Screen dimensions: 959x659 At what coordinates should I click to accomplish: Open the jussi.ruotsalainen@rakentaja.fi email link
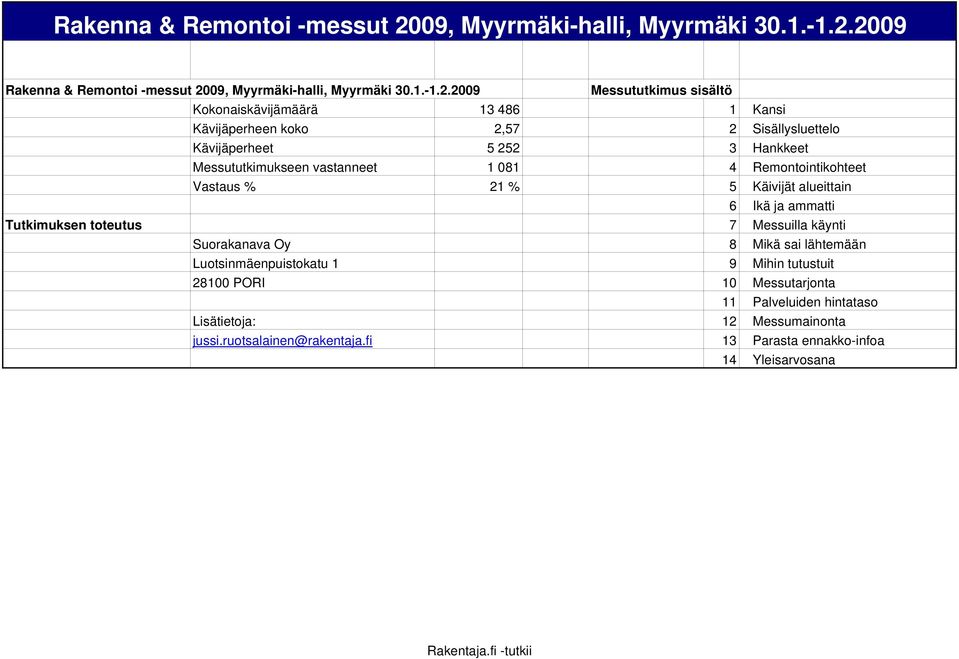pos(282,341)
